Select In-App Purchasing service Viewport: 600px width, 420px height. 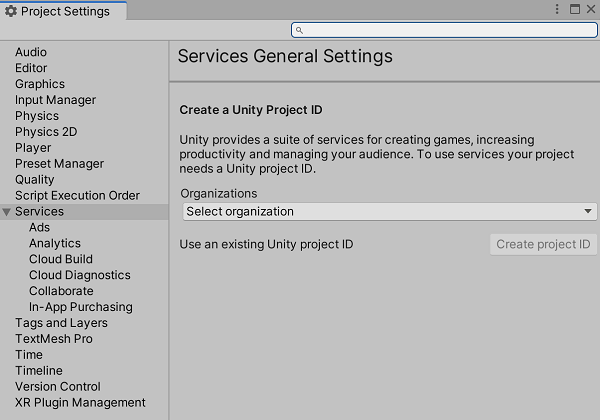pos(80,307)
